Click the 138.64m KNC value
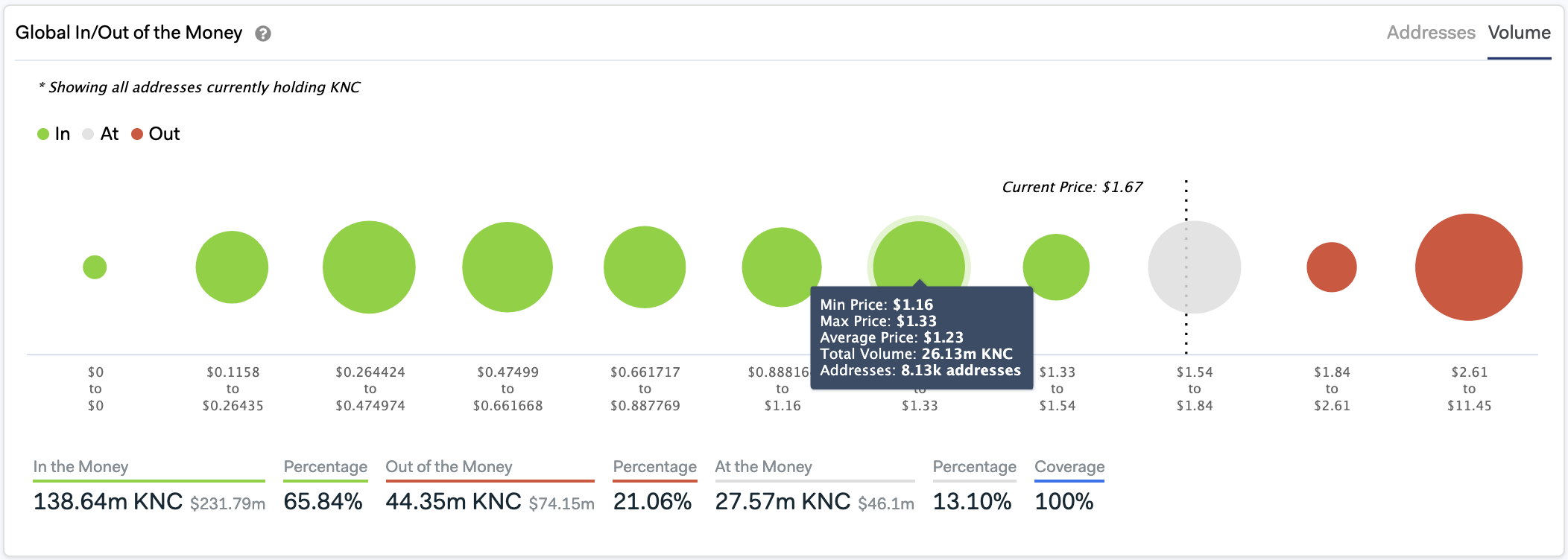This screenshot has height=560, width=1568. point(108,502)
